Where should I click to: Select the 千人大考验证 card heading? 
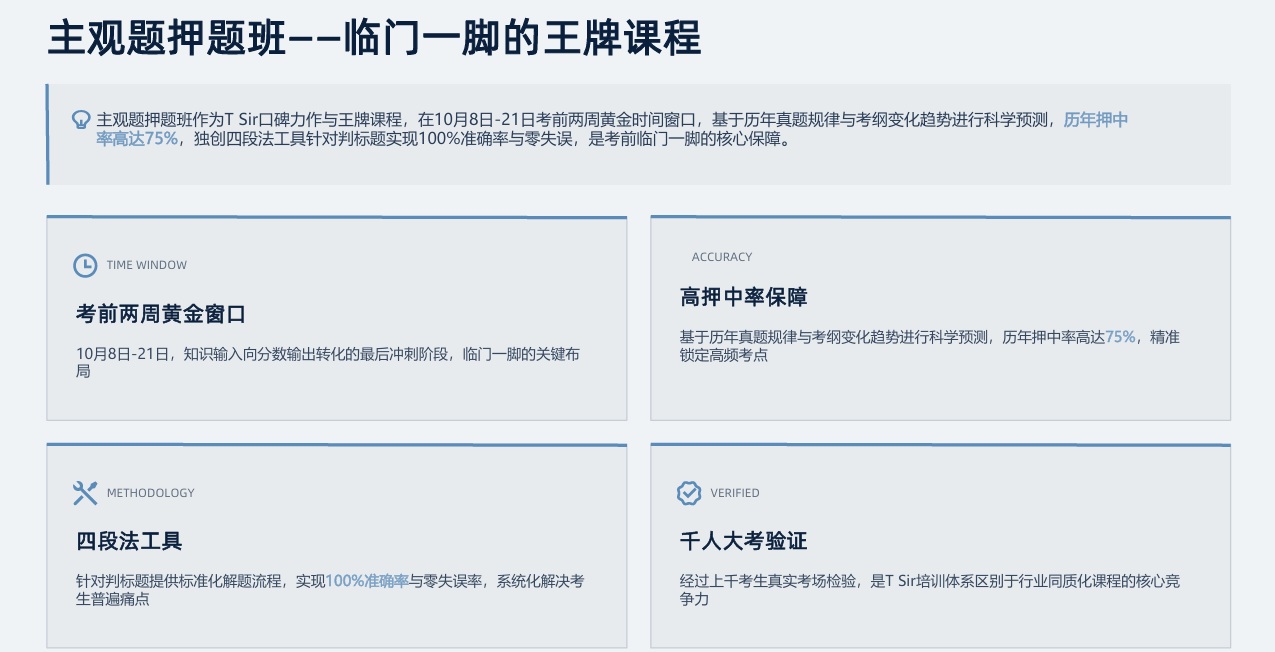coord(743,542)
